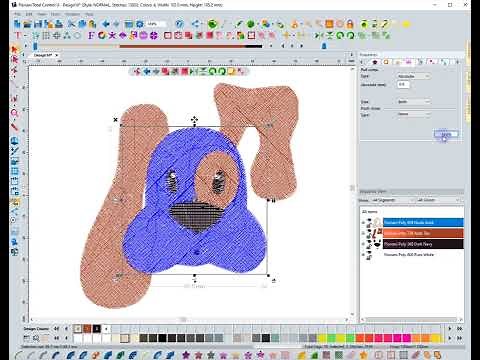
Task: Click the dark purple star shape in bottom toolbar
Action: click(186, 355)
